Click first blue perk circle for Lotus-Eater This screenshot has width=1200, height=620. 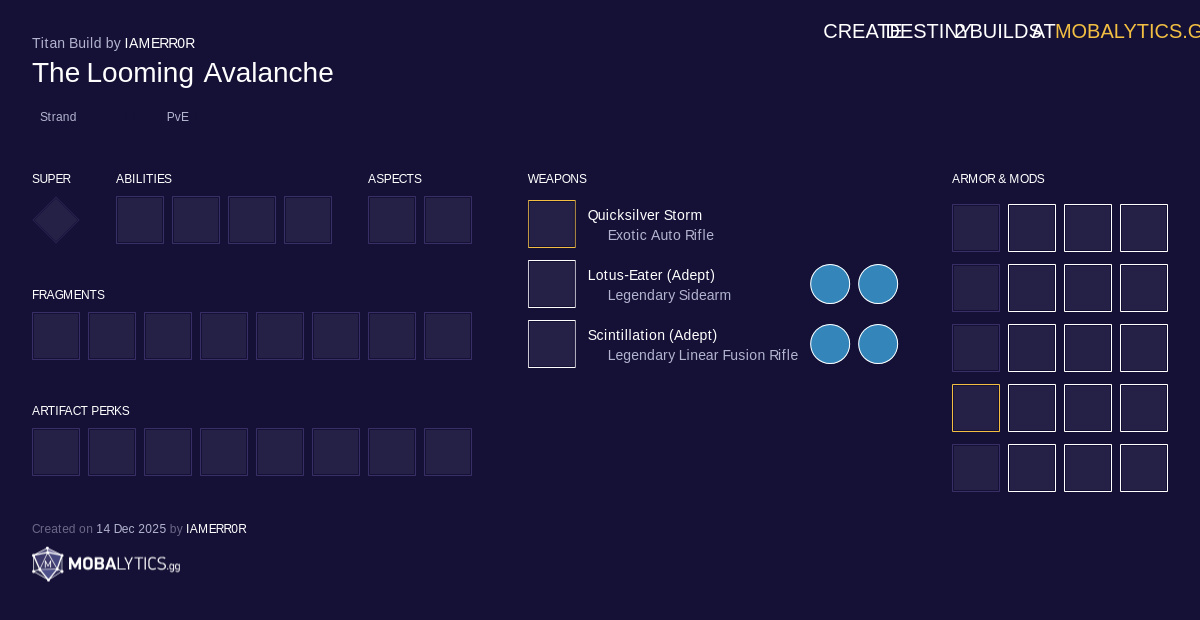point(830,284)
